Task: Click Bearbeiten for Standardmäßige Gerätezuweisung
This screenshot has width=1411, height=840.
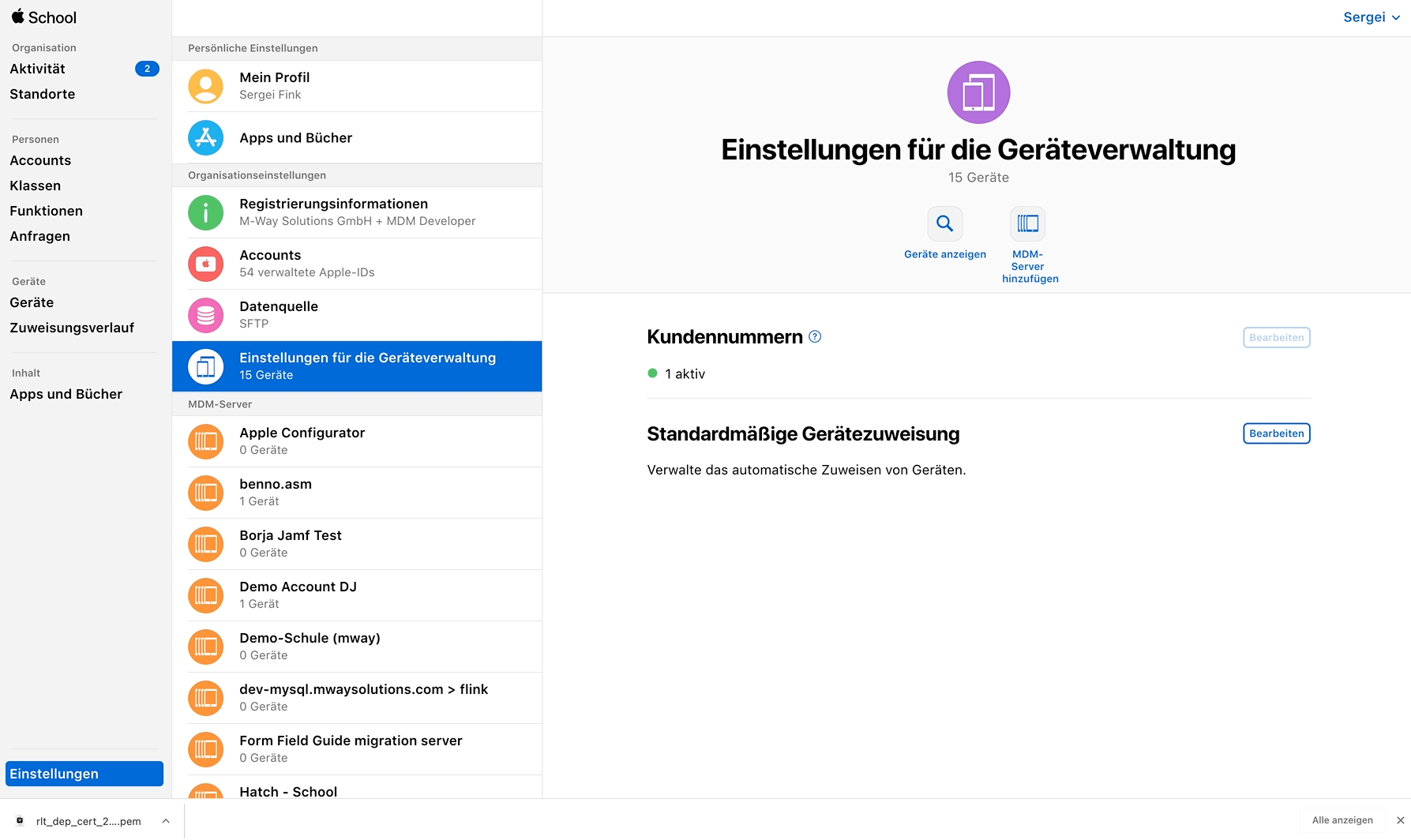Action: coord(1276,433)
